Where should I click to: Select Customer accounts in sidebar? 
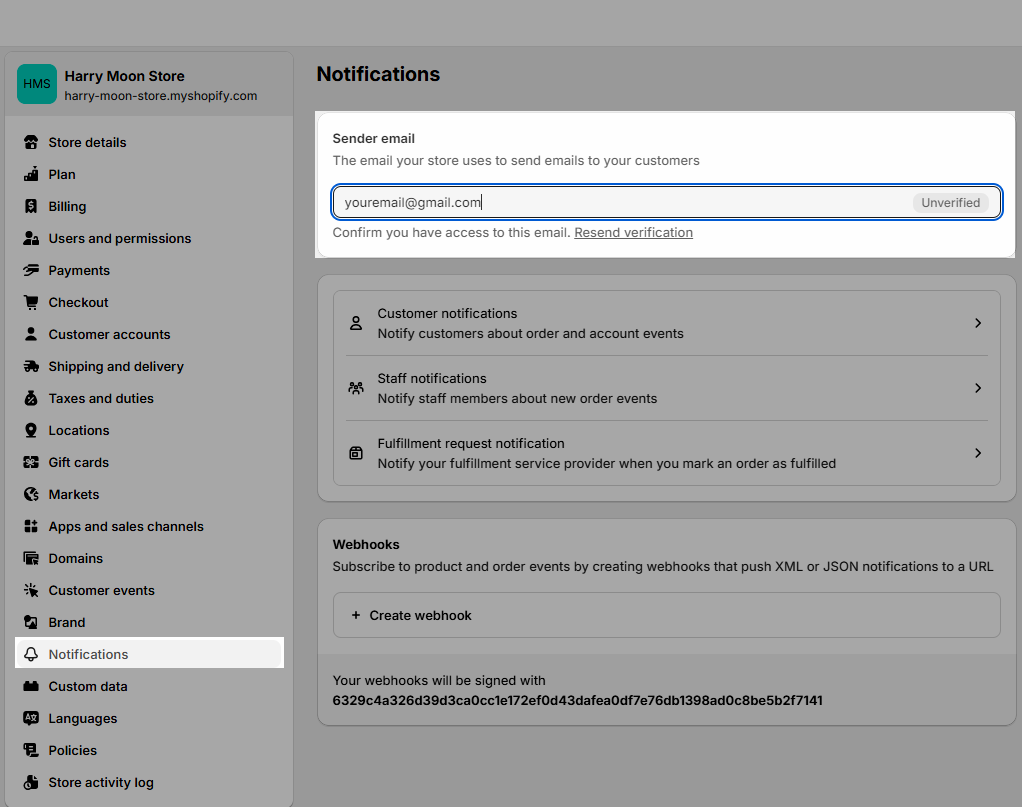tap(149, 334)
